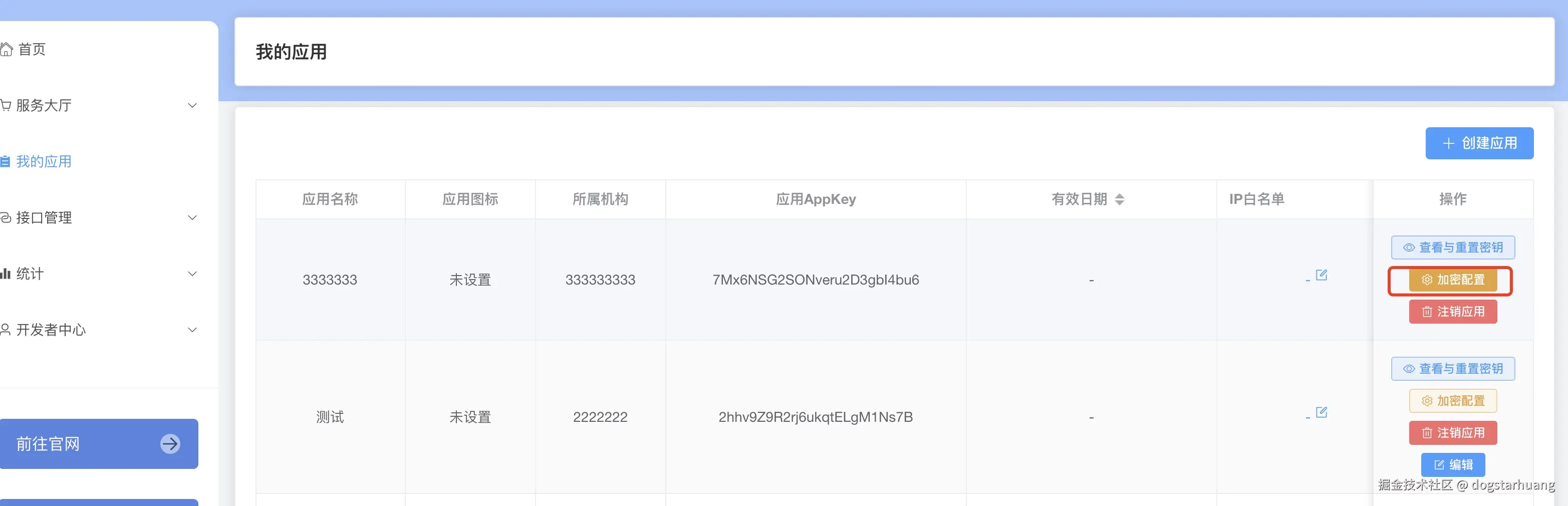Click organization cell 333333333

pyautogui.click(x=600, y=280)
